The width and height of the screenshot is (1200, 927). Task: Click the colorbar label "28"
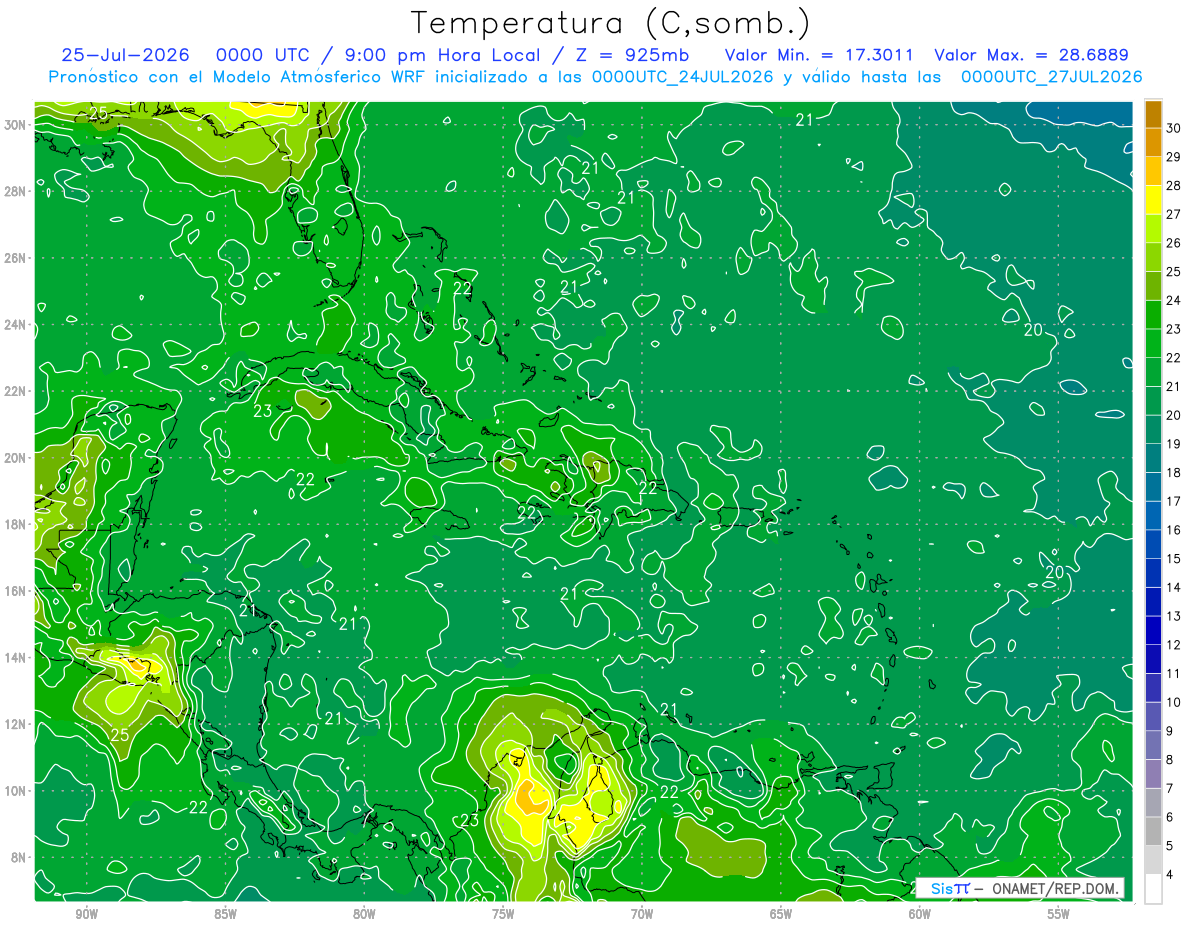click(x=1174, y=186)
